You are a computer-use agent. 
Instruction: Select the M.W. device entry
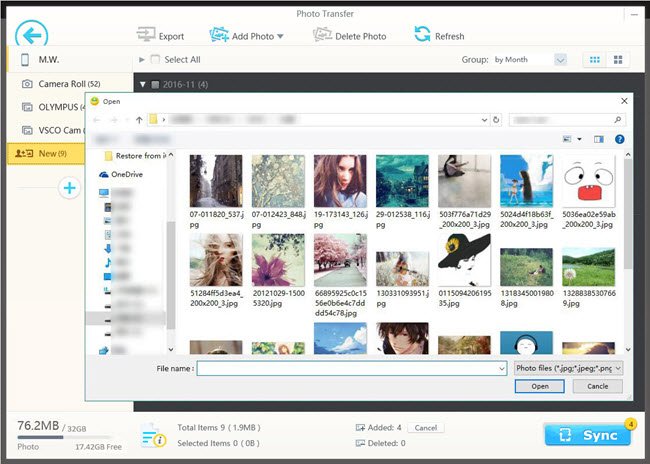click(x=70, y=60)
